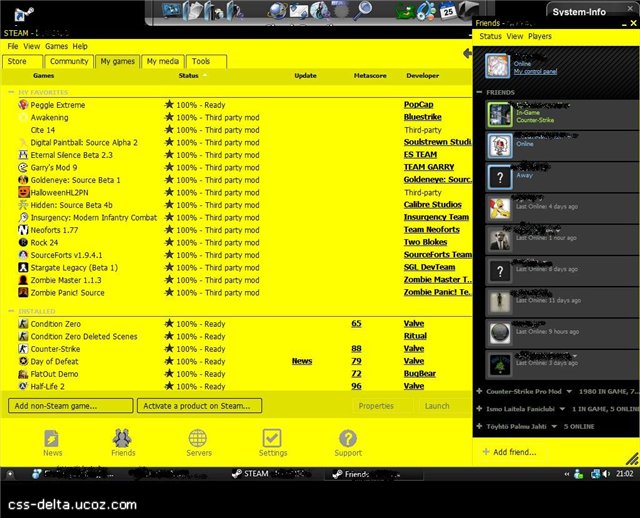This screenshot has width=640, height=518.
Task: Sort by the Developer column header
Action: 422,76
